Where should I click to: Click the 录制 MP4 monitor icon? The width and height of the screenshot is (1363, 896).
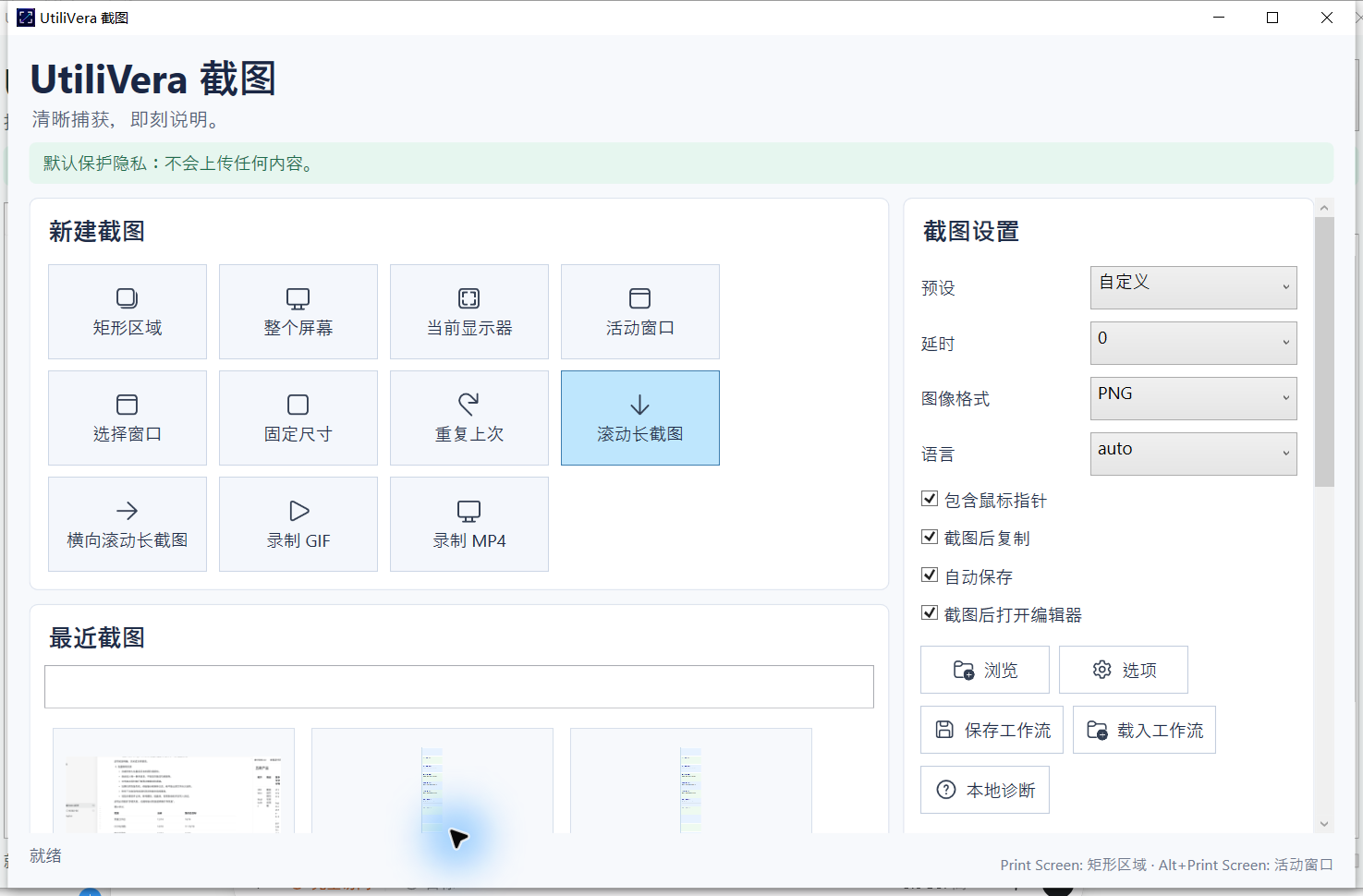point(469,510)
